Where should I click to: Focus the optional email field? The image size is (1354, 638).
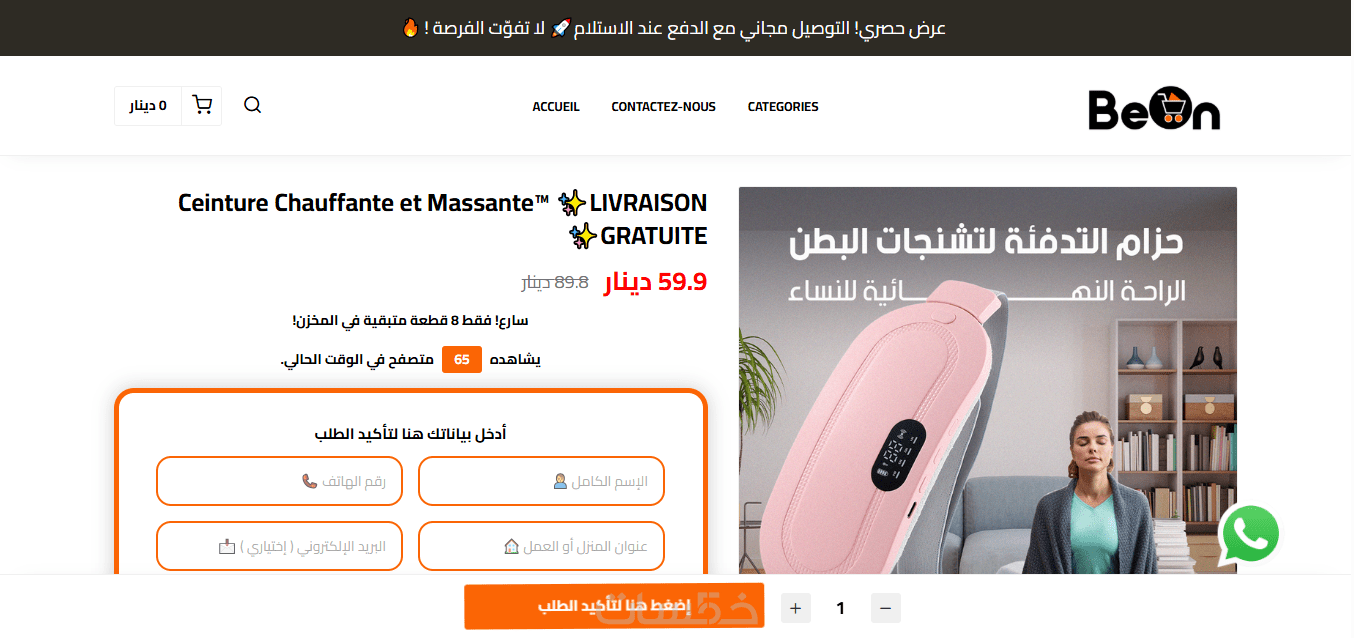(x=279, y=546)
